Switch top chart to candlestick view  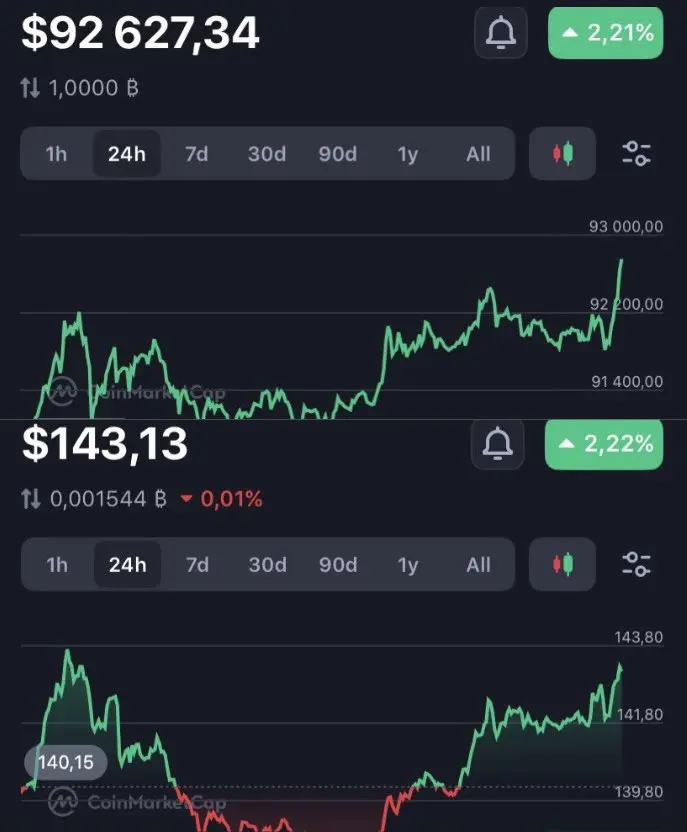pyautogui.click(x=562, y=154)
